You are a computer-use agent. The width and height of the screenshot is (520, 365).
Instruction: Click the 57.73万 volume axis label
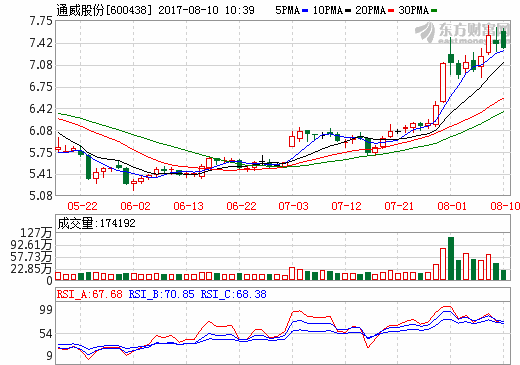31,257
